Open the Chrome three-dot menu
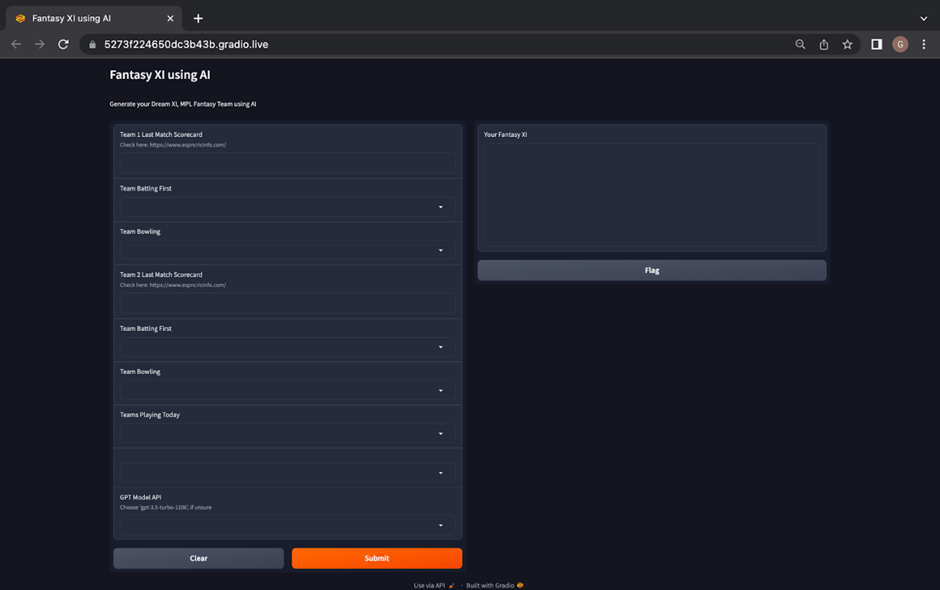The height and width of the screenshot is (590, 940). click(x=923, y=44)
